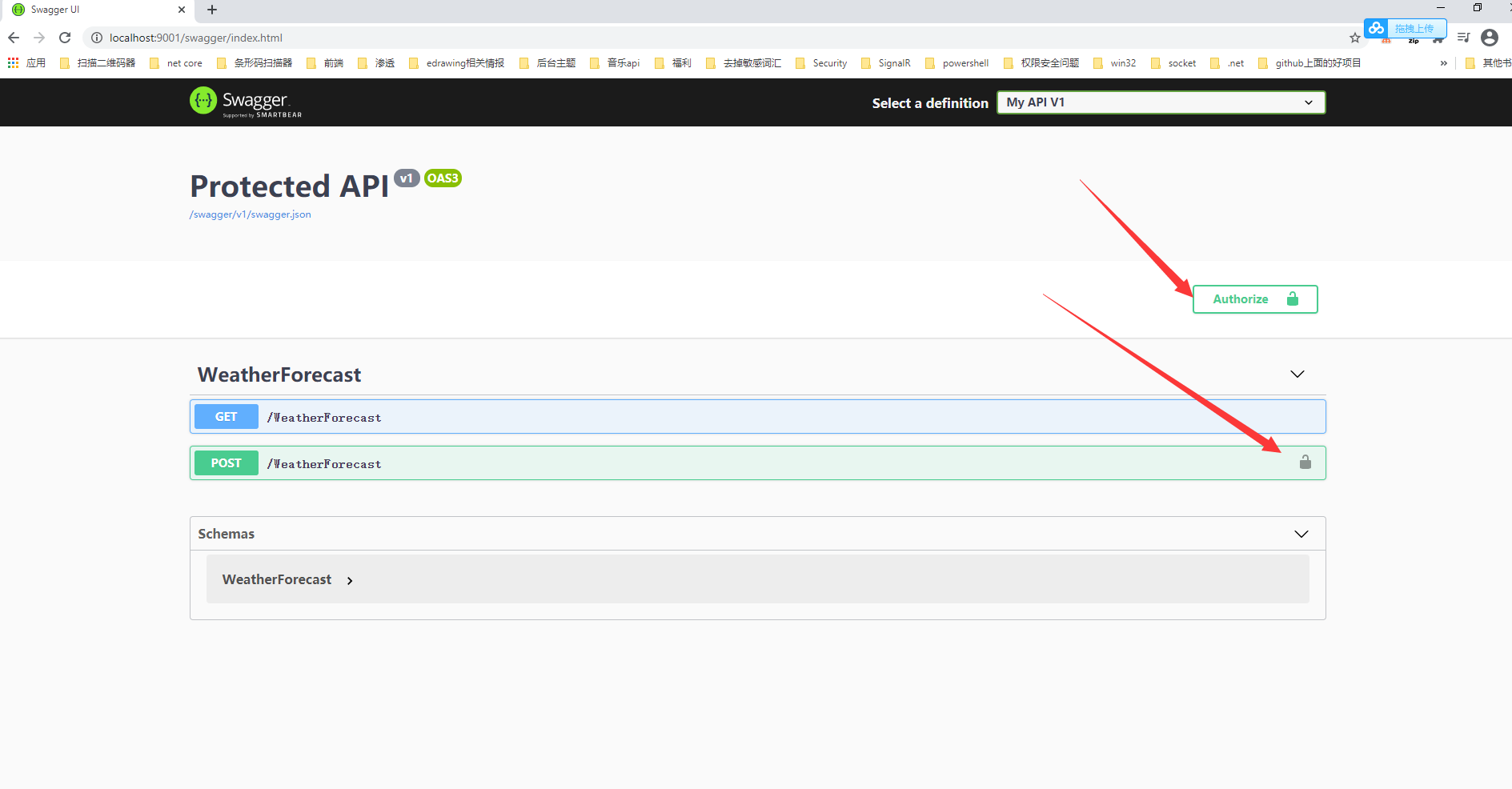Open the 权限安全问题 bookmark folder
Image resolution: width=1512 pixels, height=789 pixels.
(x=1041, y=62)
